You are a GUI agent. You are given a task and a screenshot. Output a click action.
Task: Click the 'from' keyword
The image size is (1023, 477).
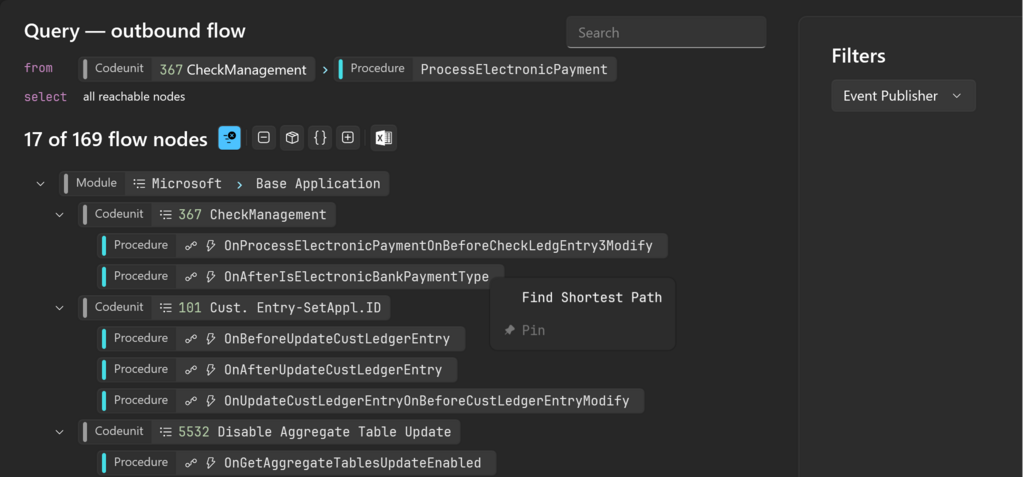[38, 68]
